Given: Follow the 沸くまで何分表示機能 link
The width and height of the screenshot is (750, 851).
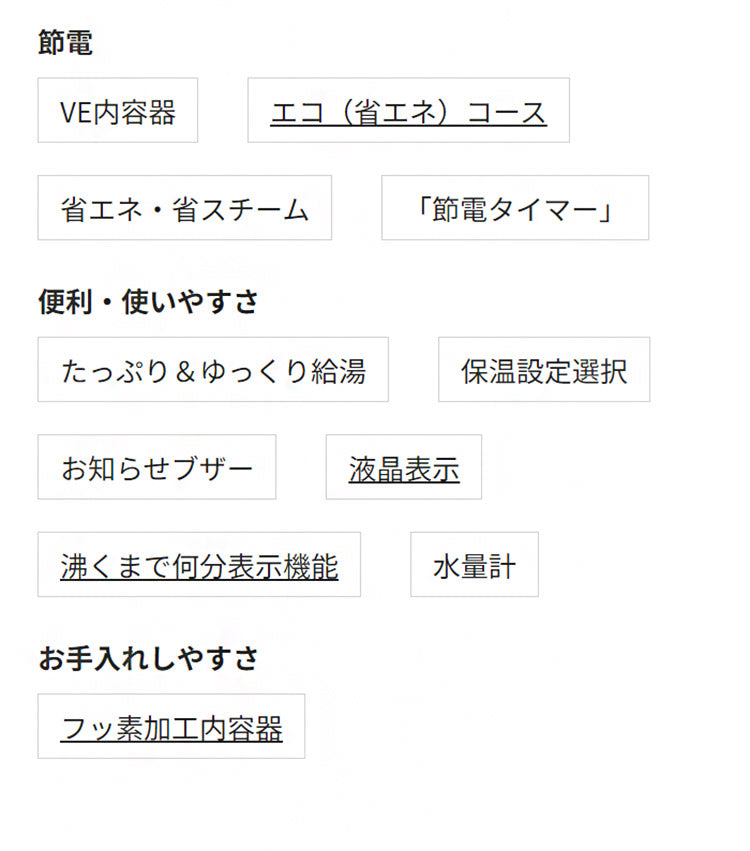Looking at the screenshot, I should [199, 565].
